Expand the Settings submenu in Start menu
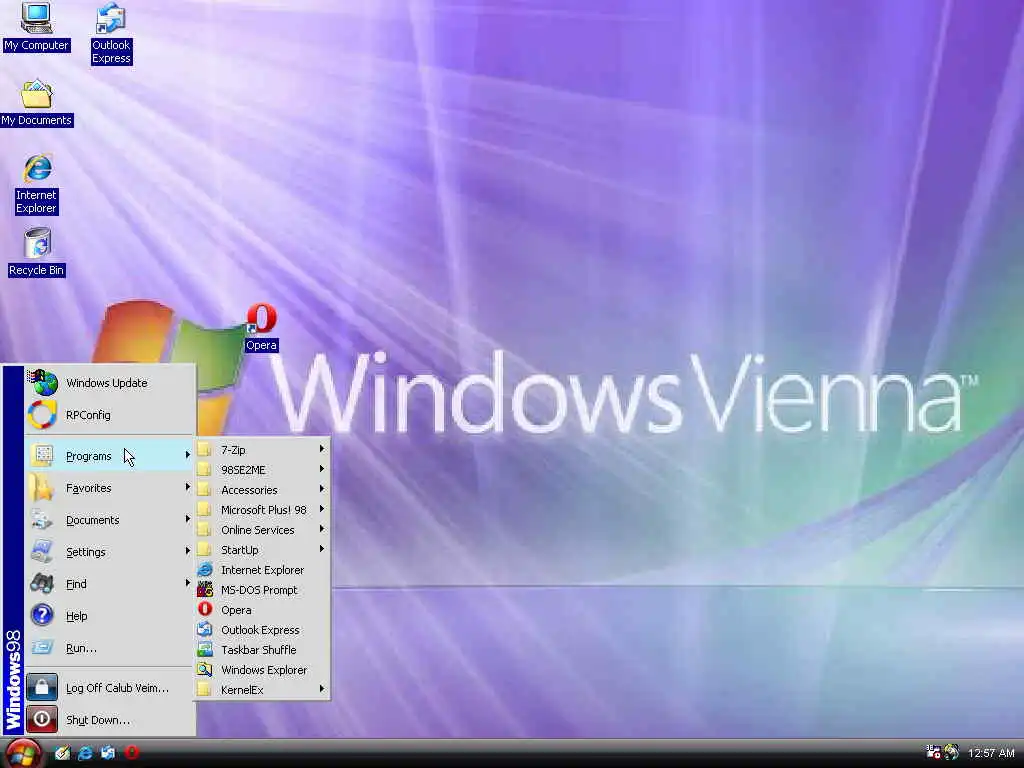The image size is (1024, 768). [110, 552]
